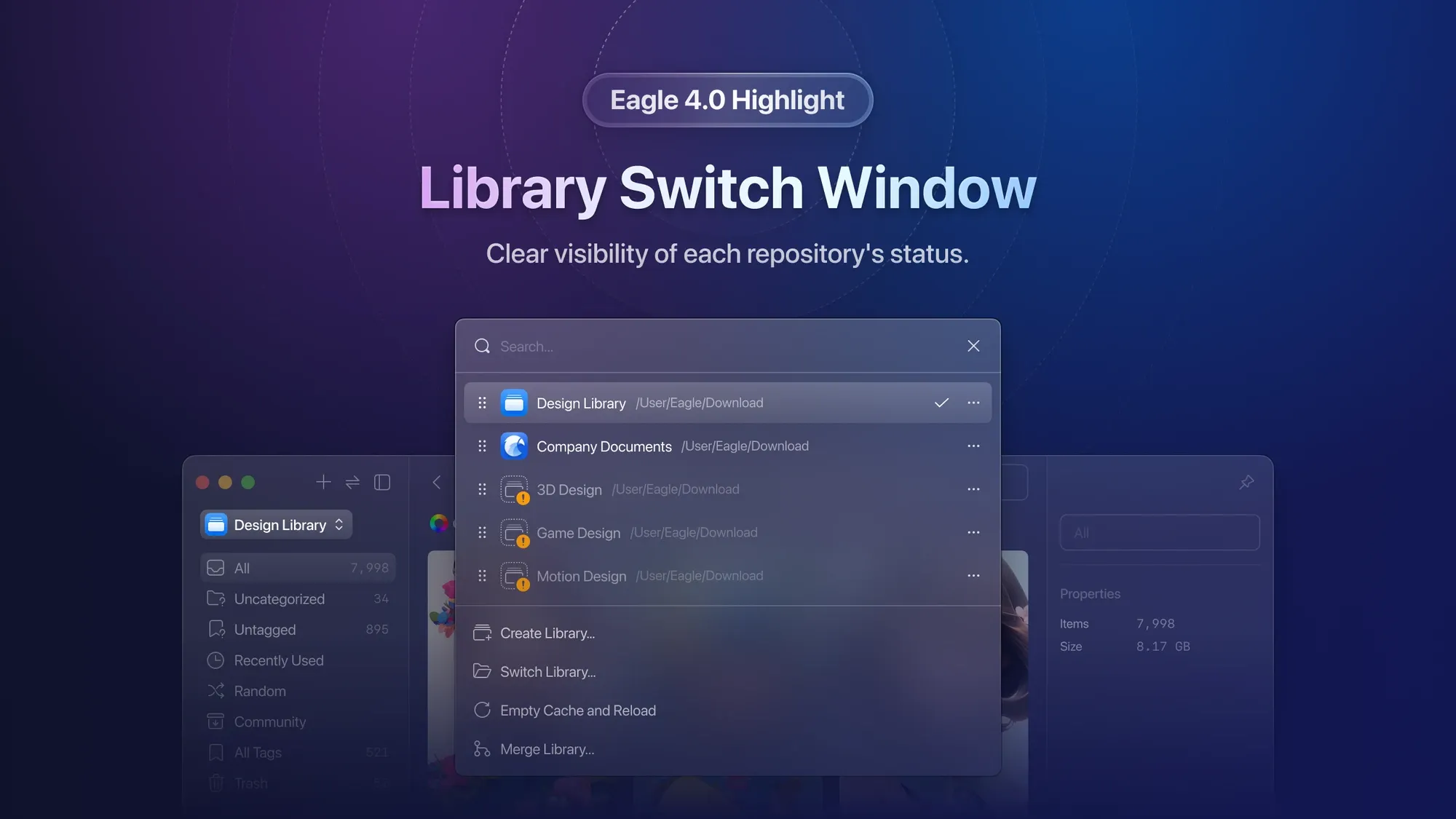1456x819 pixels.
Task: Select the Motion Design library
Action: point(727,576)
